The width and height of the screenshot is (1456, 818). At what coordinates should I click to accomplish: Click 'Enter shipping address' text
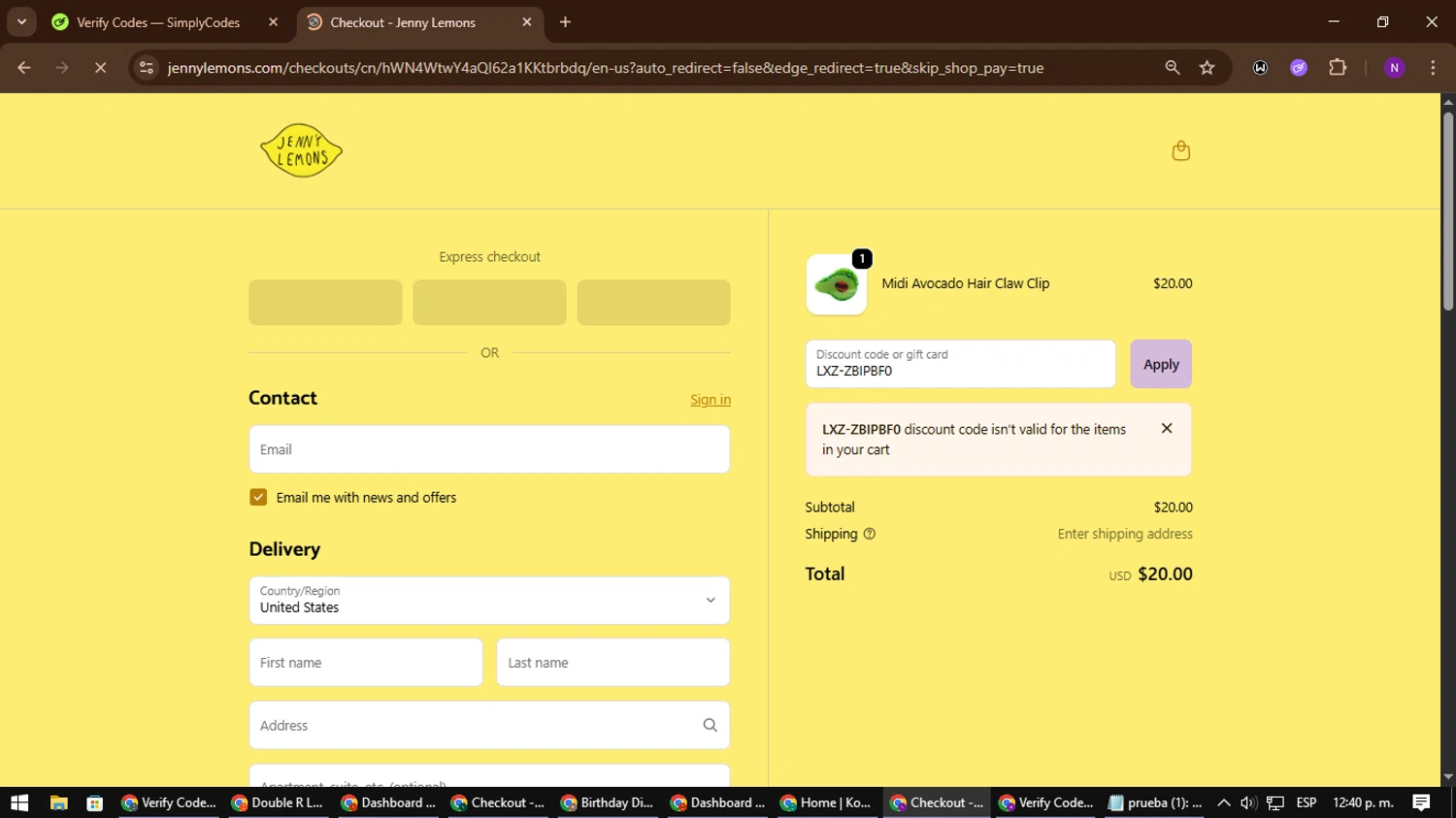click(1125, 534)
